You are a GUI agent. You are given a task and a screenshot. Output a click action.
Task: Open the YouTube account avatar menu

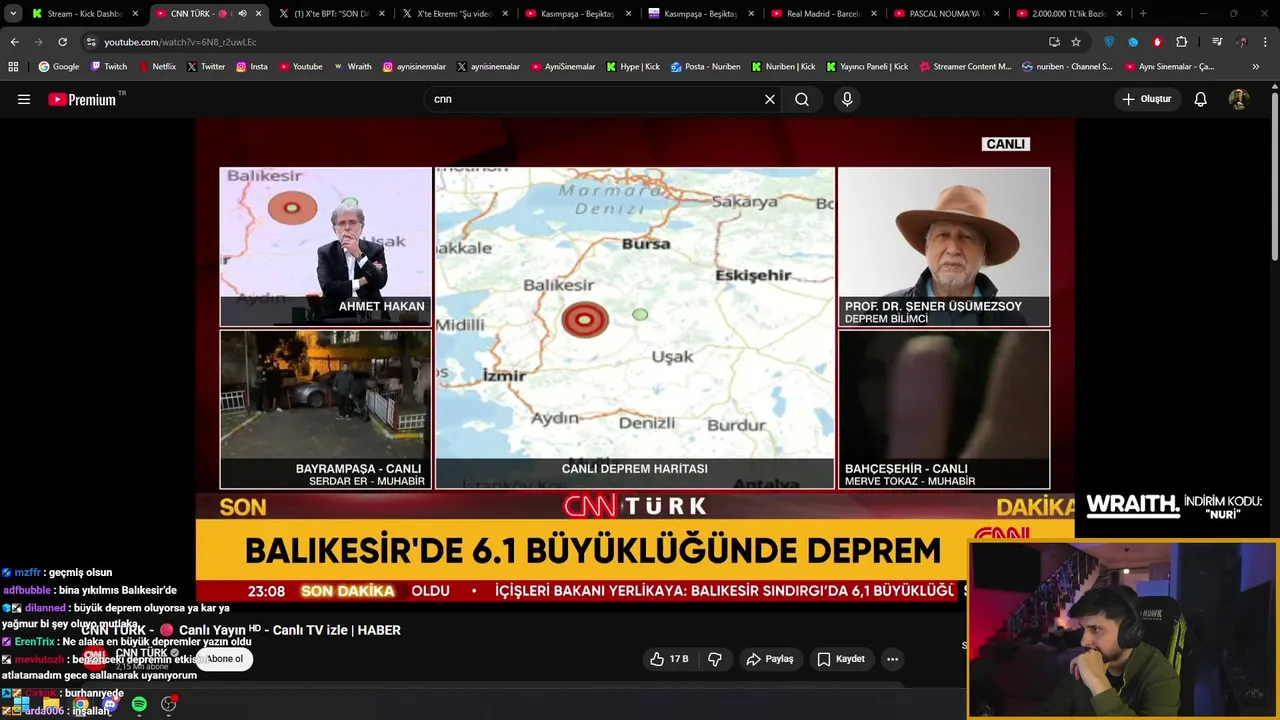(x=1238, y=99)
